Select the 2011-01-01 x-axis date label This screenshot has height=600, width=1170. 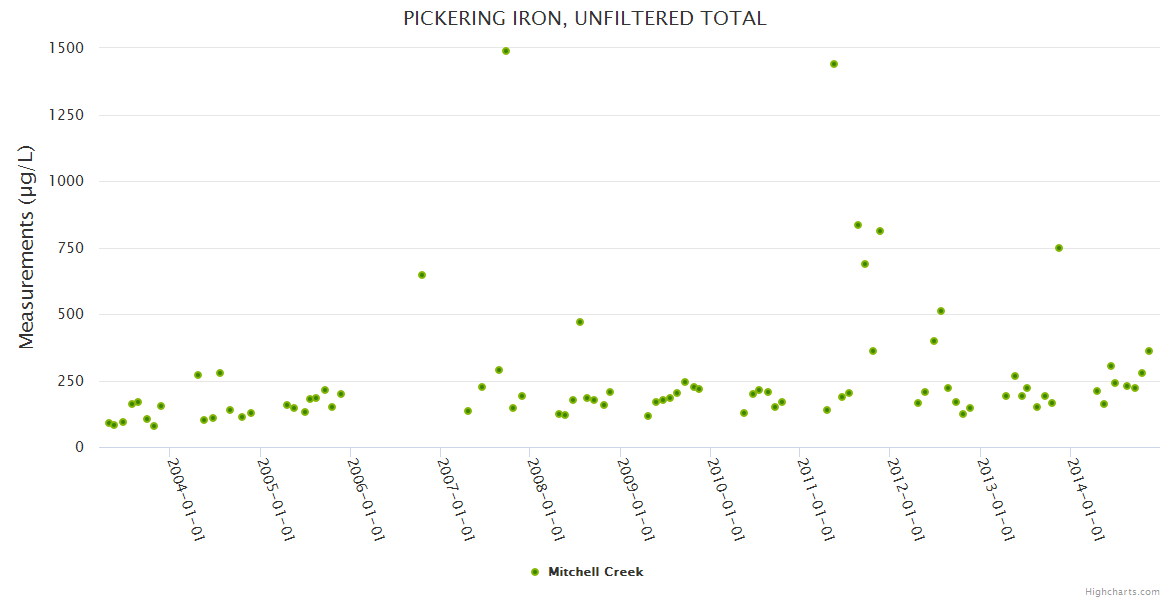tap(816, 499)
